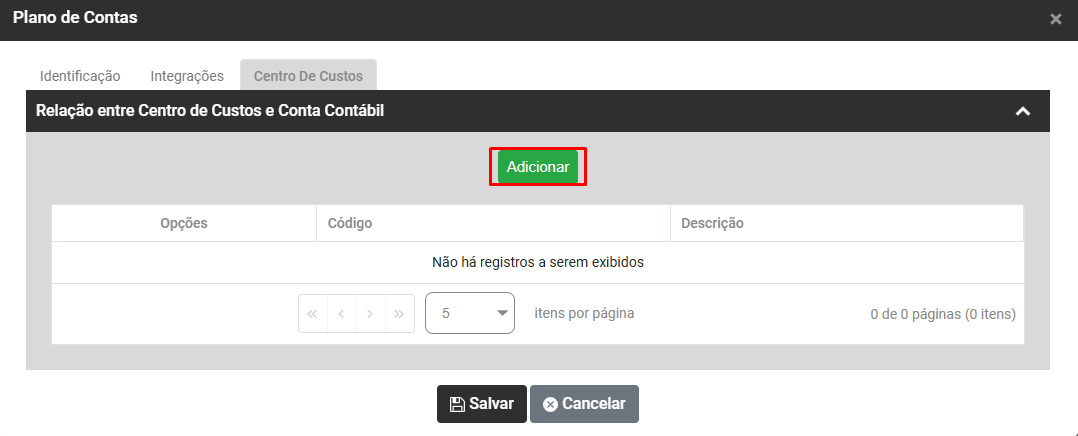Click the page count info text

click(x=943, y=314)
